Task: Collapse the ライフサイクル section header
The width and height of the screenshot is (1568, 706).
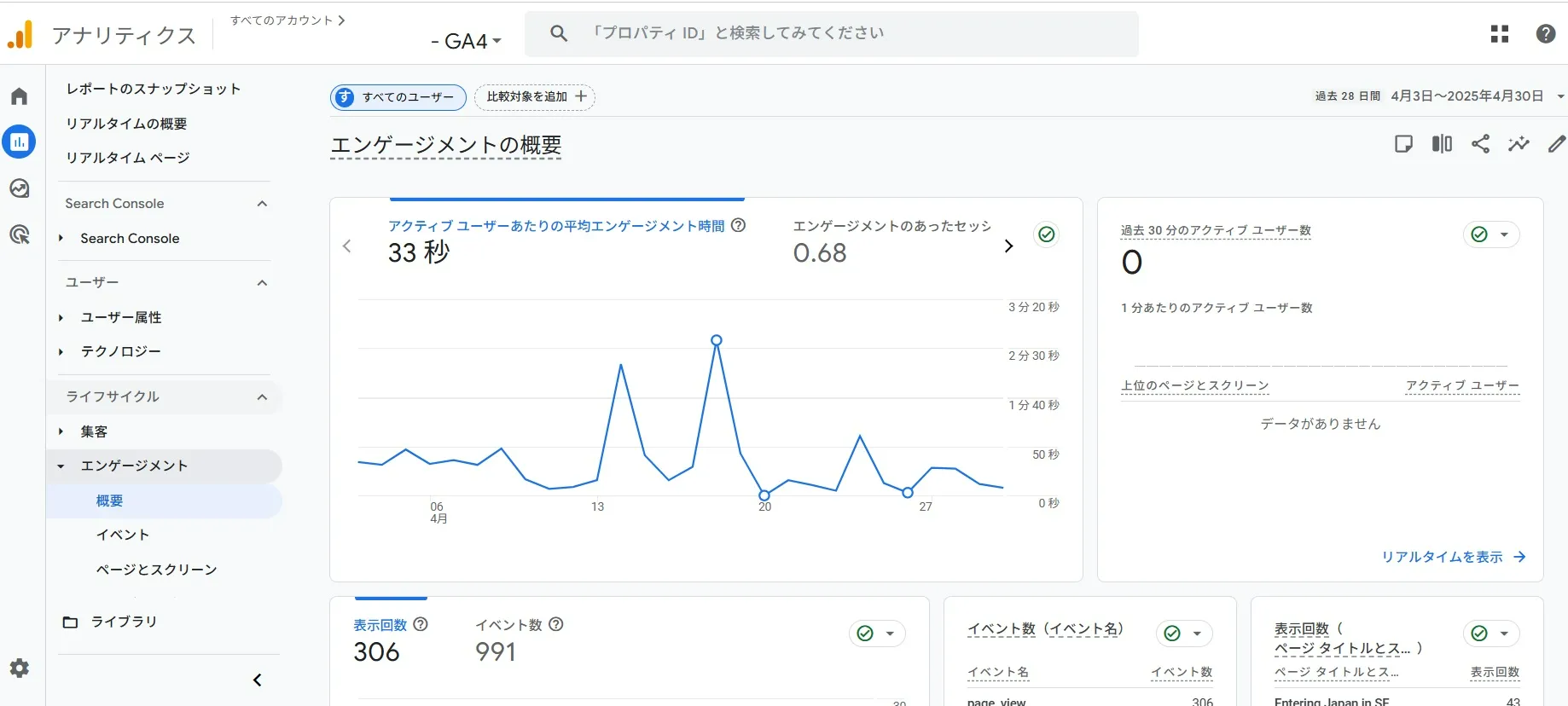Action: coord(263,396)
